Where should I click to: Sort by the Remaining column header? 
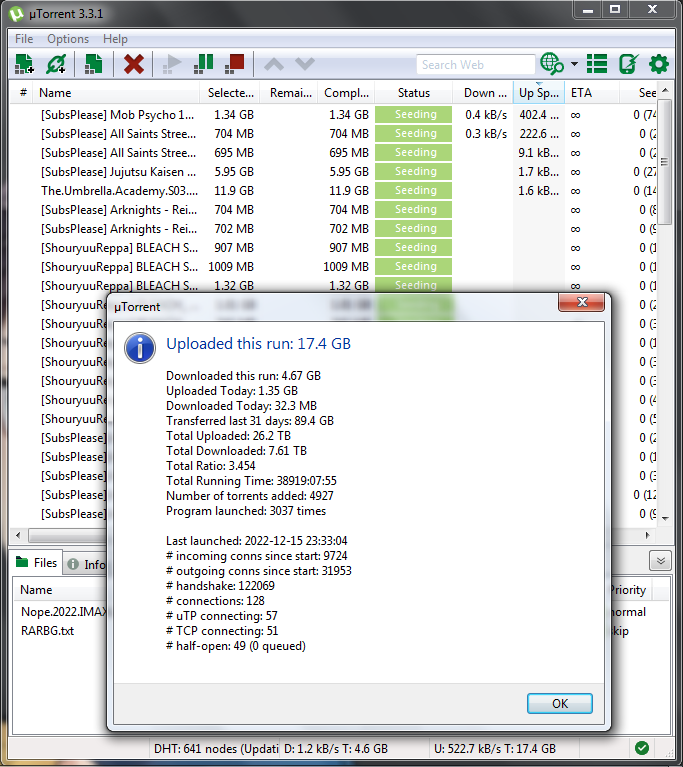point(289,93)
